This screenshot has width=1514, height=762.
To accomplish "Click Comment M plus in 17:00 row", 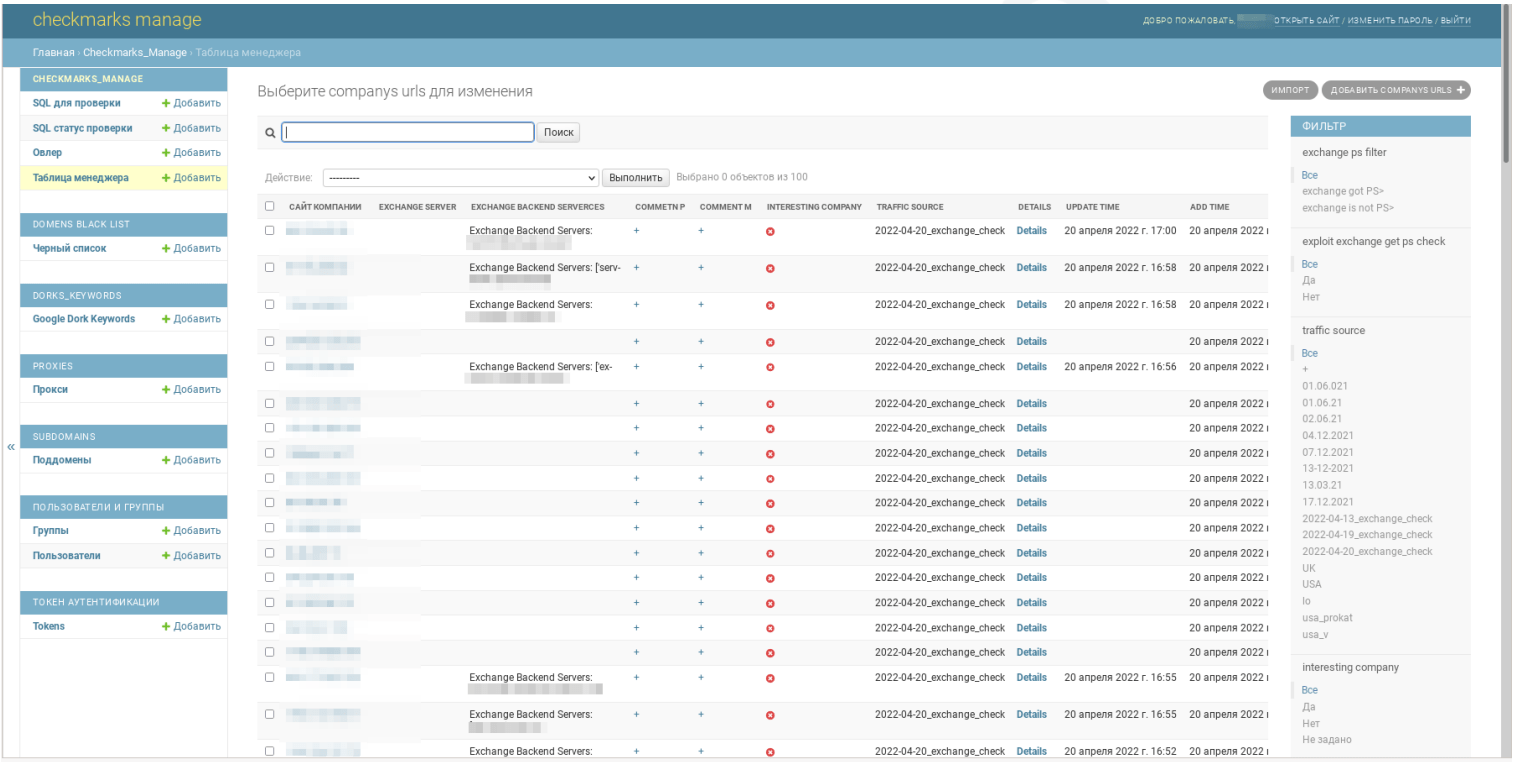I will [701, 231].
